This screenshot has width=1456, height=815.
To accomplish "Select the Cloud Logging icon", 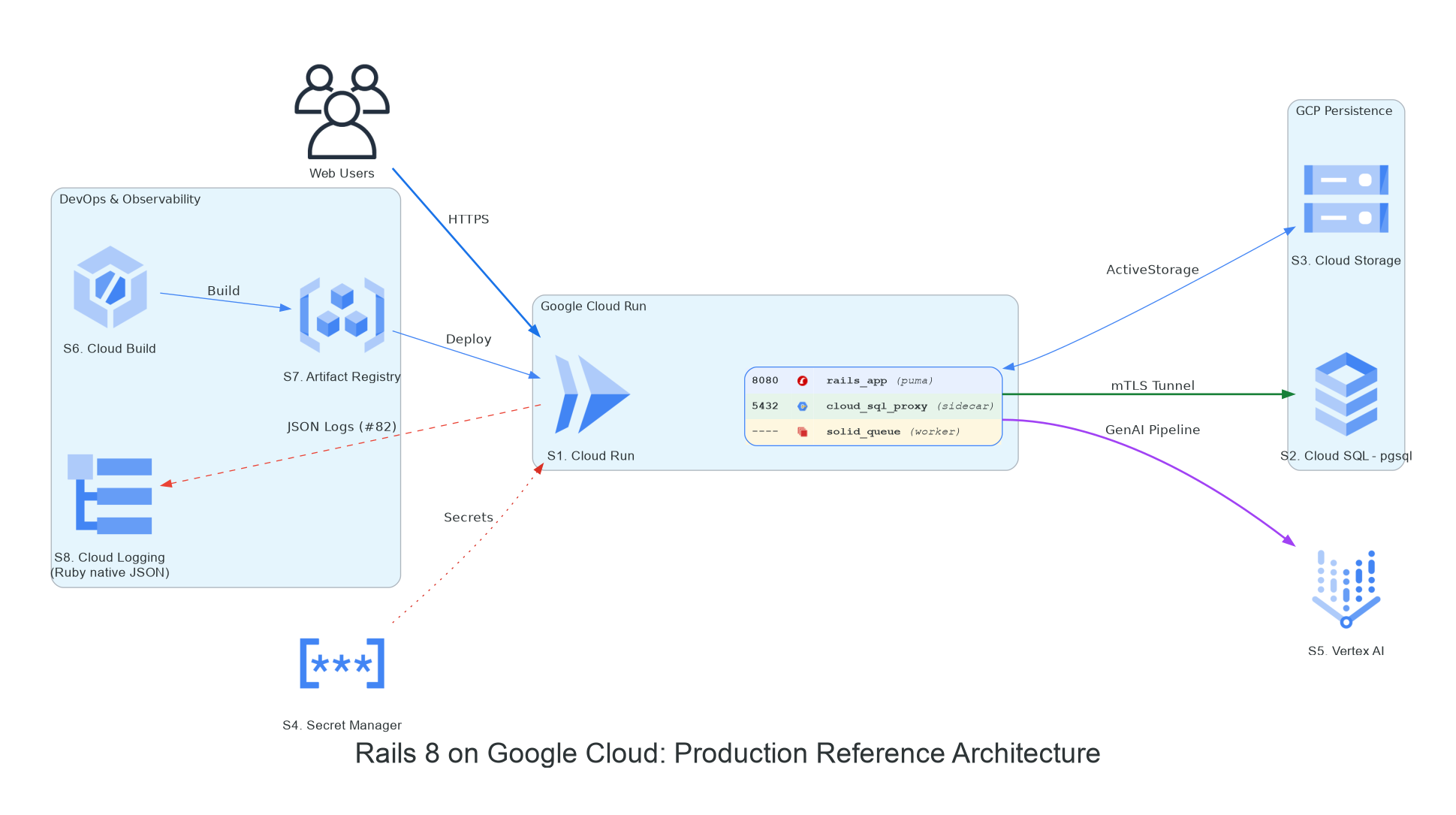I will click(x=110, y=494).
